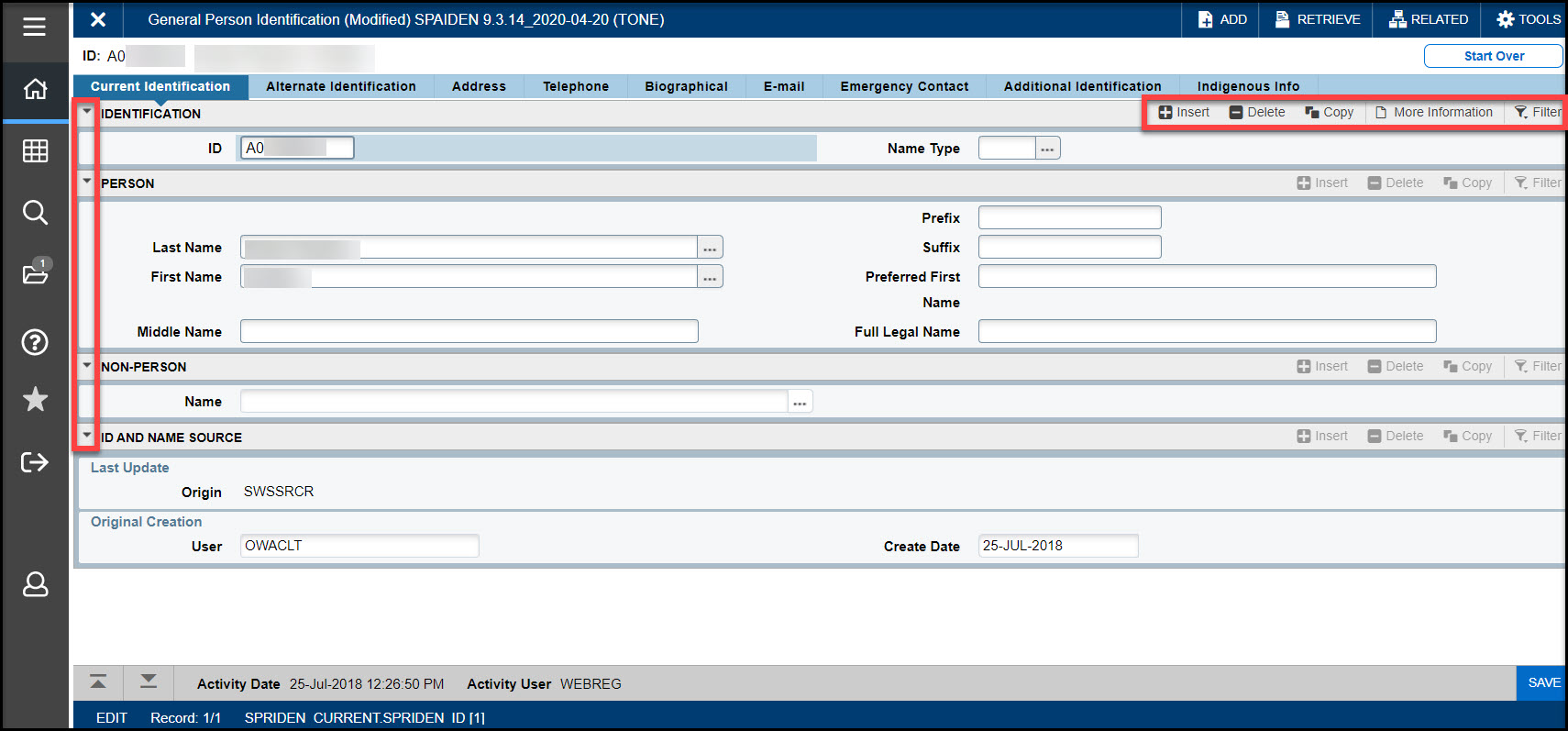Open the user profile icon
This screenshot has width=1568, height=731.
pos(35,584)
